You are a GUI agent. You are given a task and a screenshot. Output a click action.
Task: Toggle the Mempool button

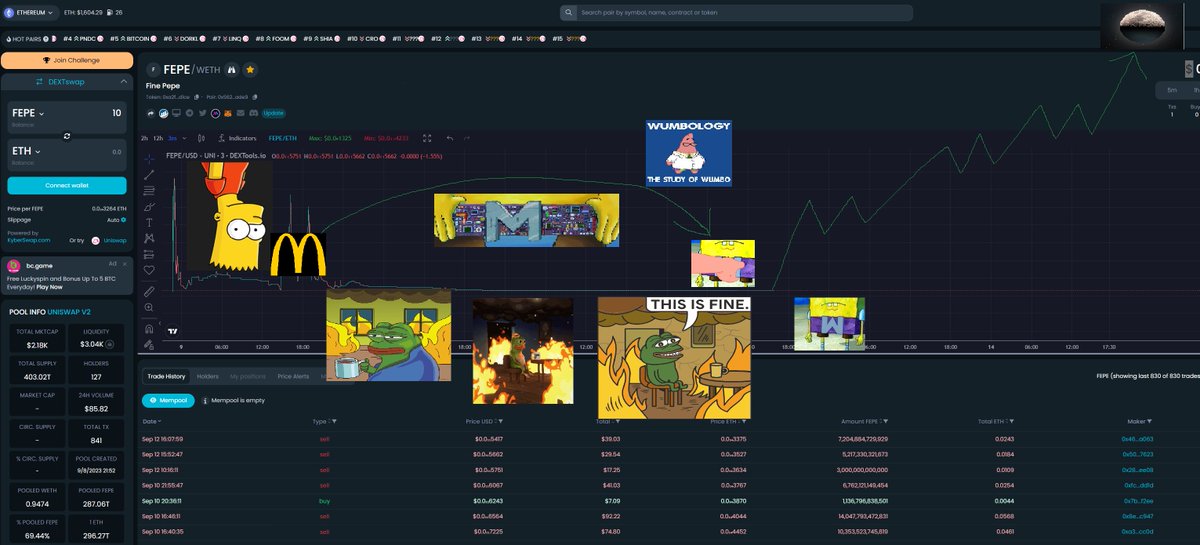168,400
